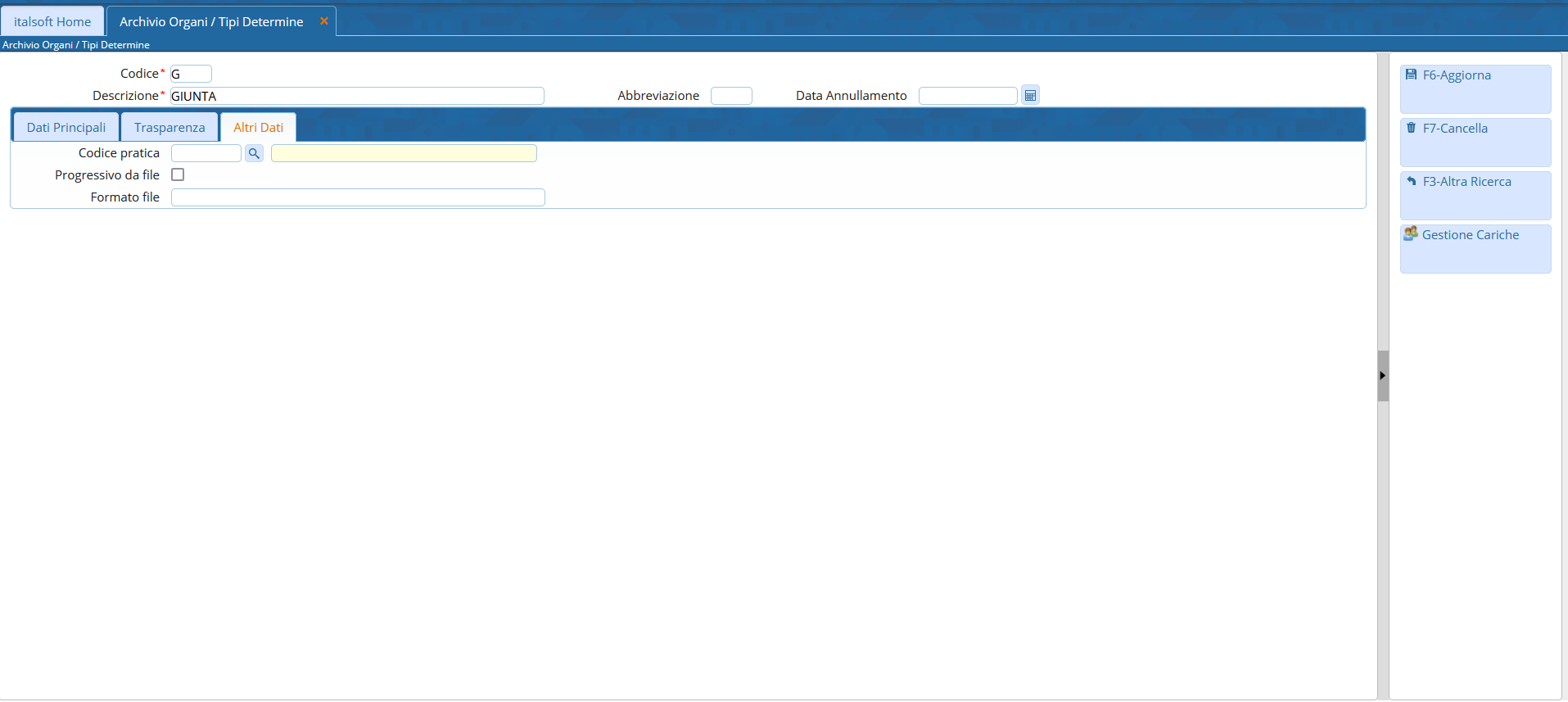This screenshot has height=702, width=1568.
Task: Click the back arrow icon on F3-Altra Ricerca
Action: (x=1411, y=181)
